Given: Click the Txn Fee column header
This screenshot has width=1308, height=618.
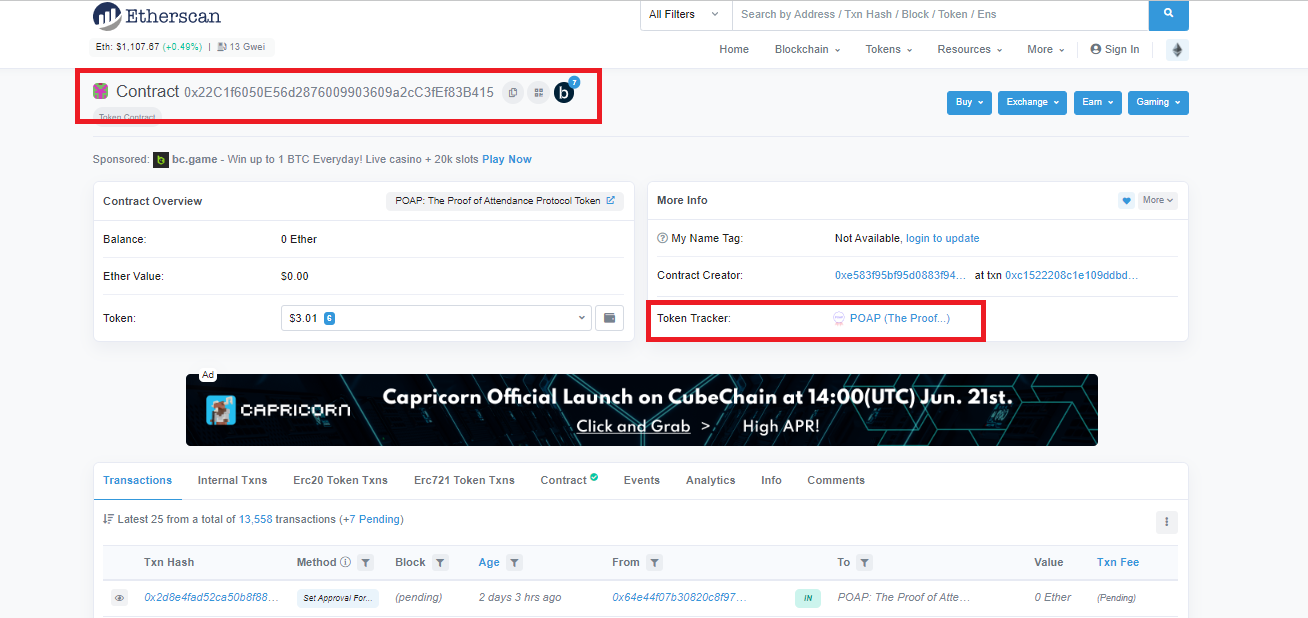Looking at the screenshot, I should [1118, 562].
